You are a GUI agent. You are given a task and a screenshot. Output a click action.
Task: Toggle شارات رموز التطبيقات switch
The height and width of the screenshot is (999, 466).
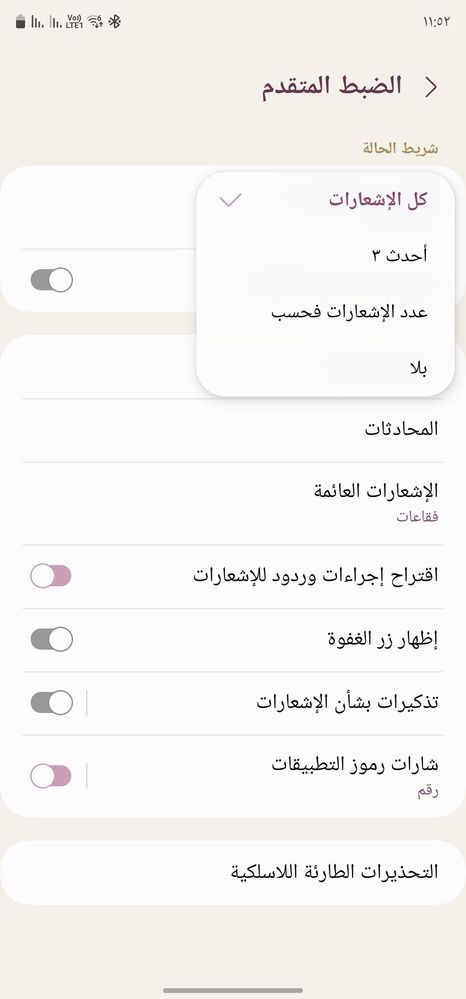coord(51,776)
